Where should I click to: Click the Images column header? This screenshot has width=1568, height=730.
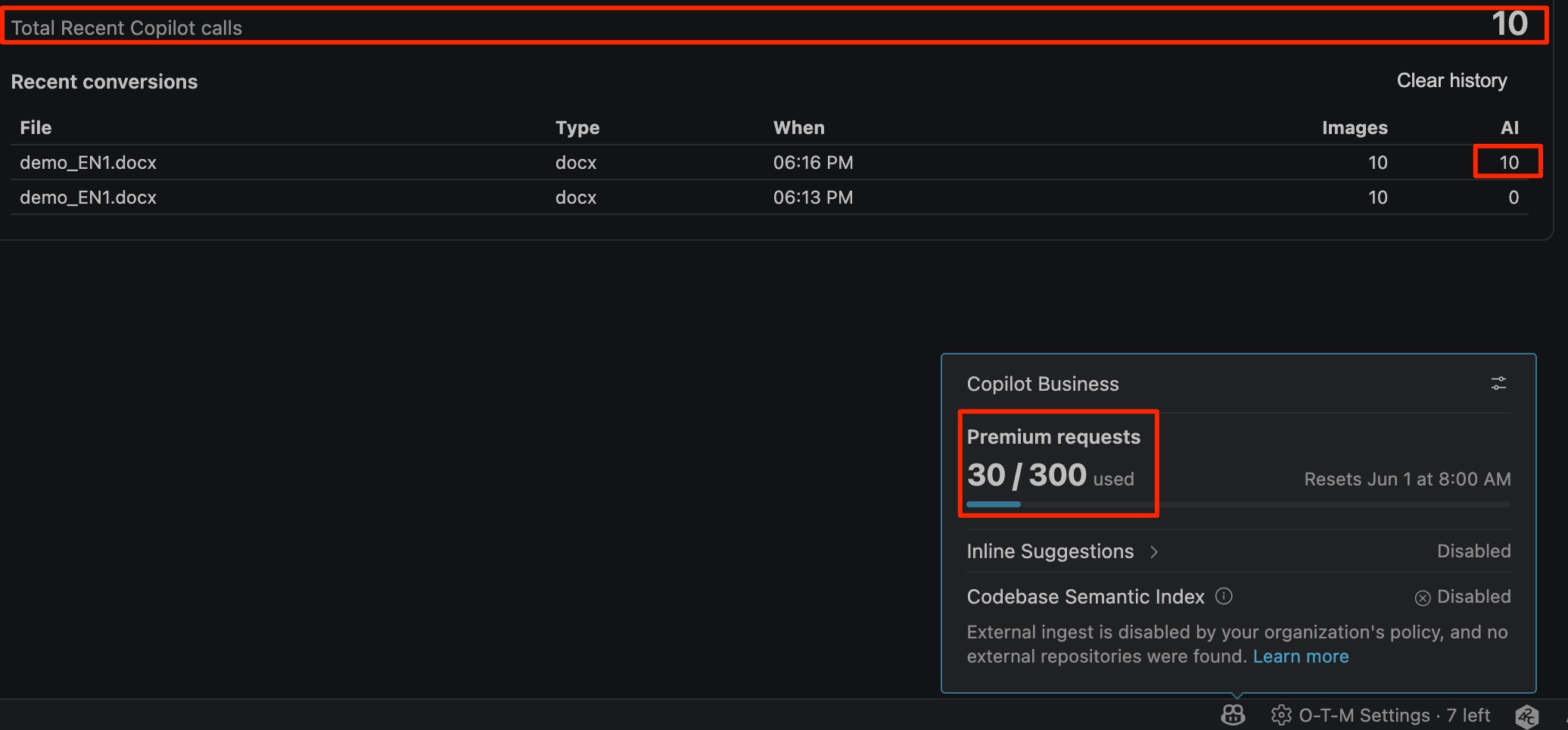click(1355, 128)
